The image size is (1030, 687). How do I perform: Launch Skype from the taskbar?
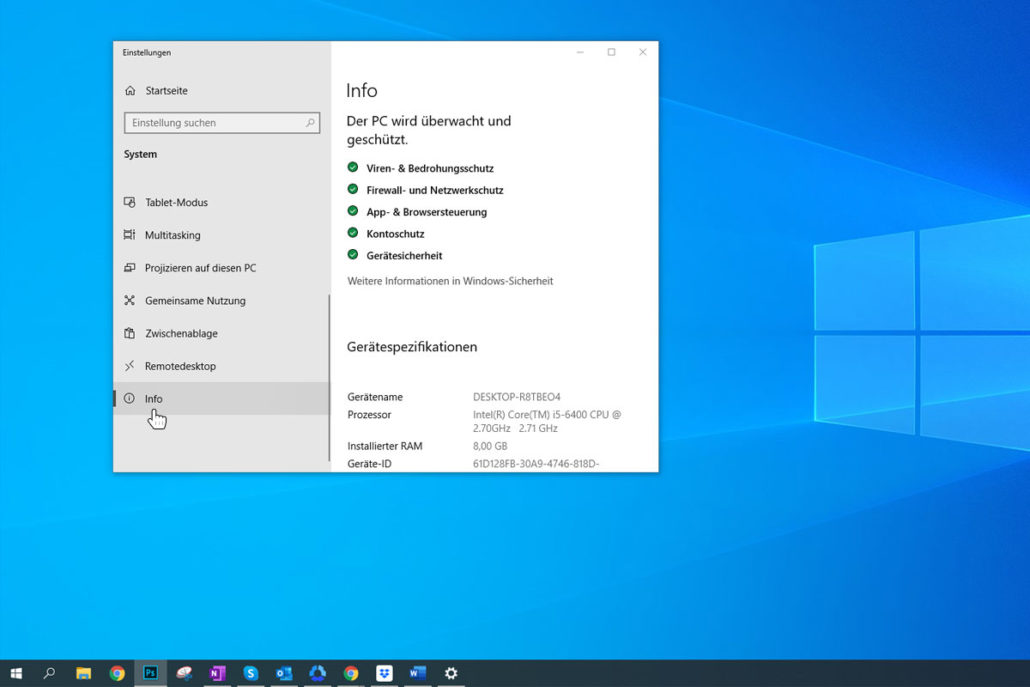[251, 673]
